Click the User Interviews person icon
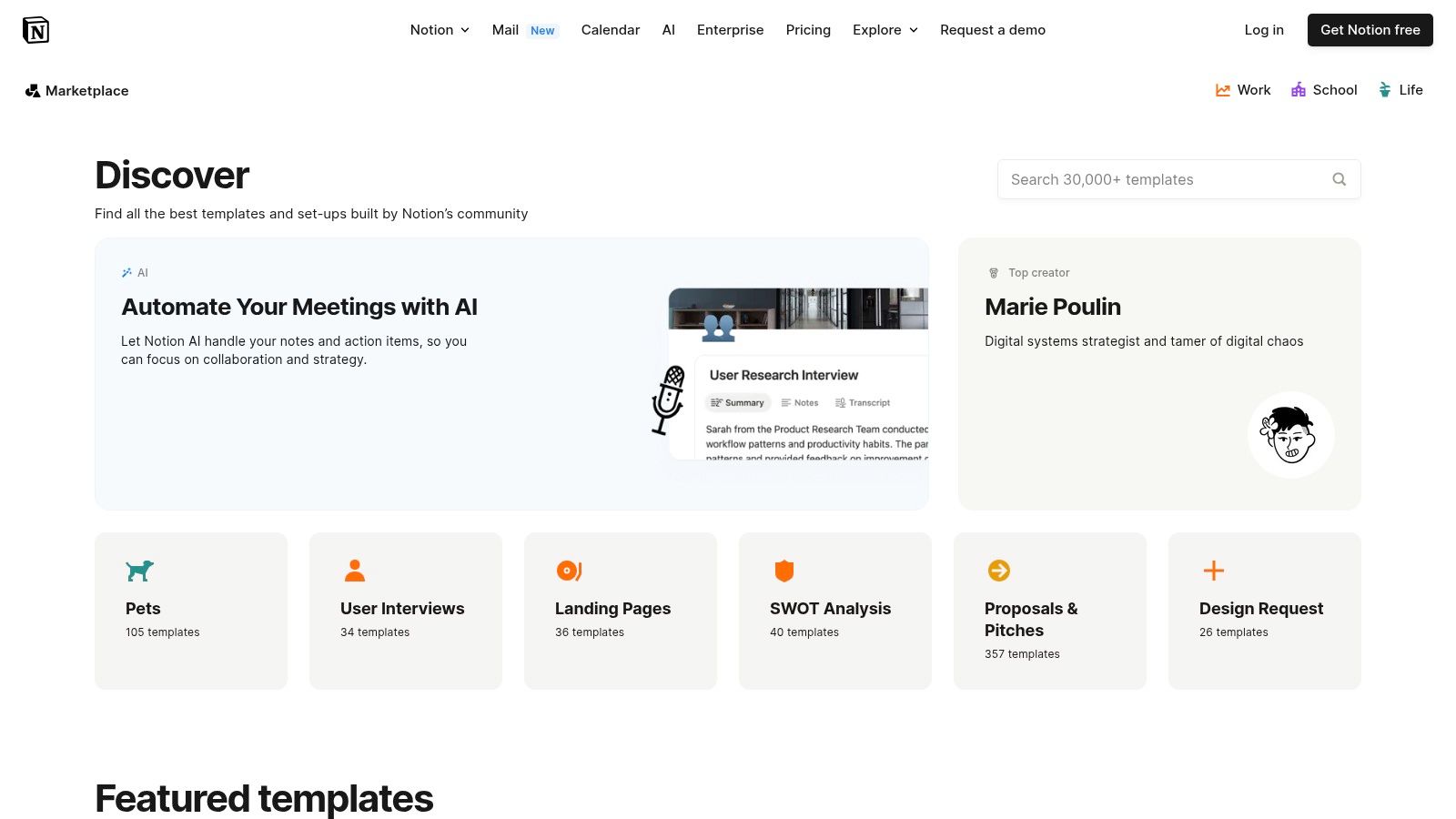The width and height of the screenshot is (1456, 819). point(355,571)
